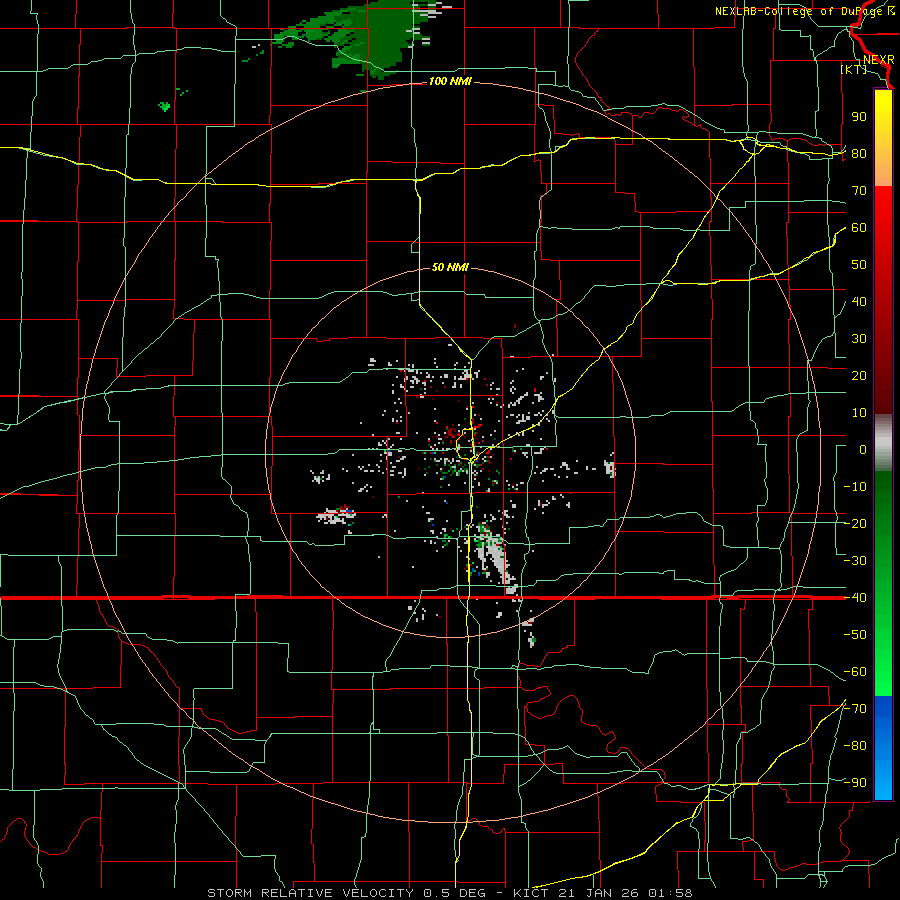The height and width of the screenshot is (900, 900).
Task: Click the 50 value on the velocity scale
Action: (x=859, y=265)
